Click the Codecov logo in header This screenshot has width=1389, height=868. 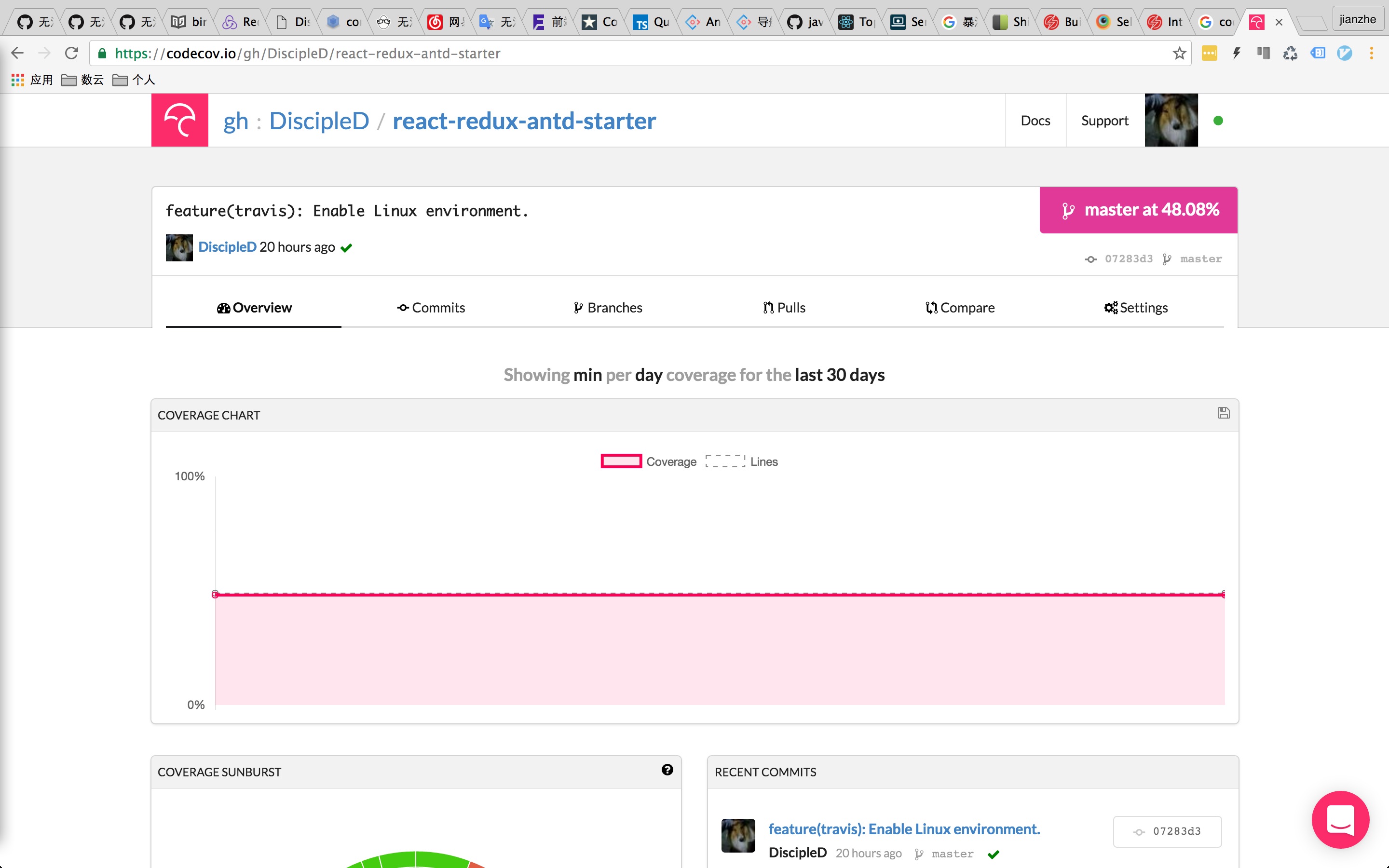point(179,120)
